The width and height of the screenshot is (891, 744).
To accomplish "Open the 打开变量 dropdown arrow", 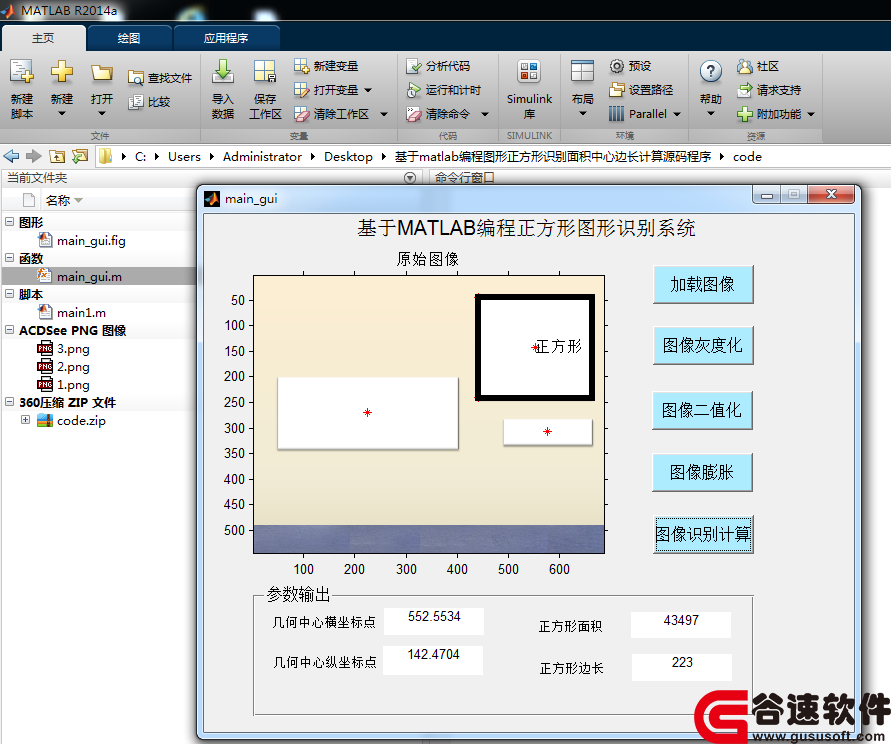I will click(x=368, y=90).
